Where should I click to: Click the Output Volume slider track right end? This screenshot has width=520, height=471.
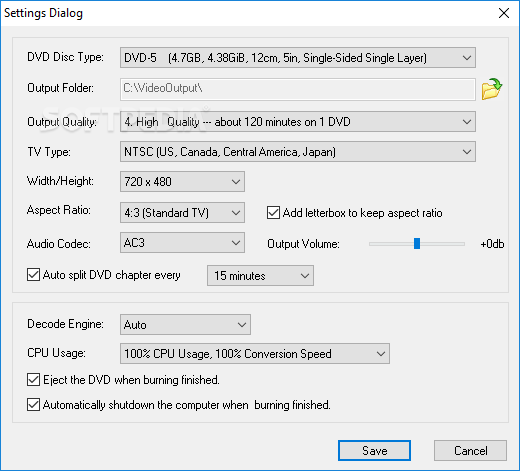(462, 244)
